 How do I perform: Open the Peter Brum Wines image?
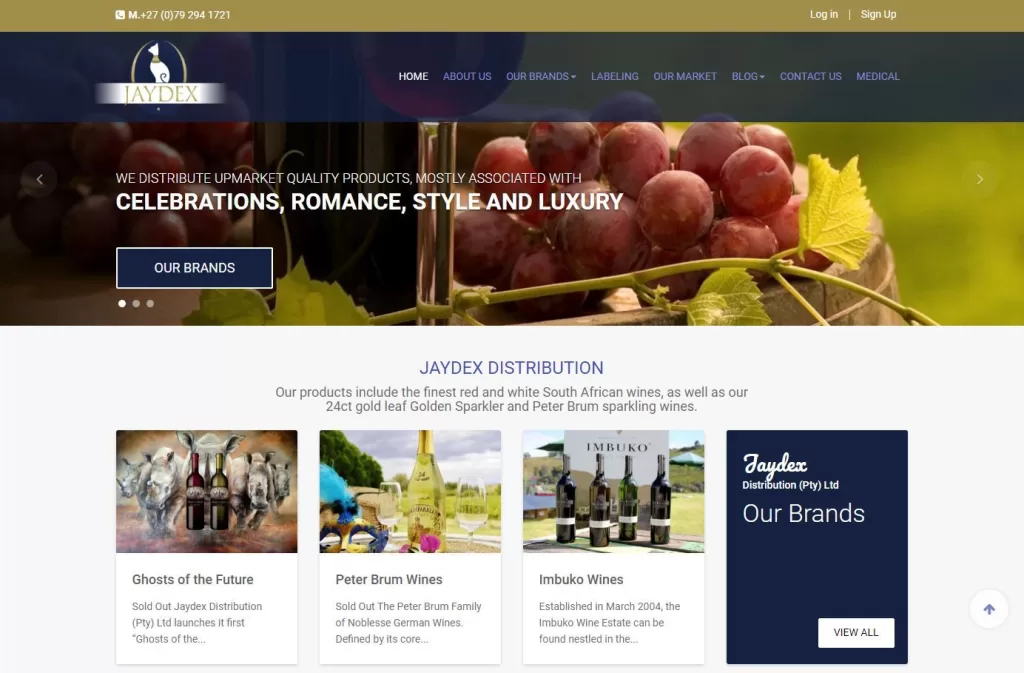tap(410, 492)
